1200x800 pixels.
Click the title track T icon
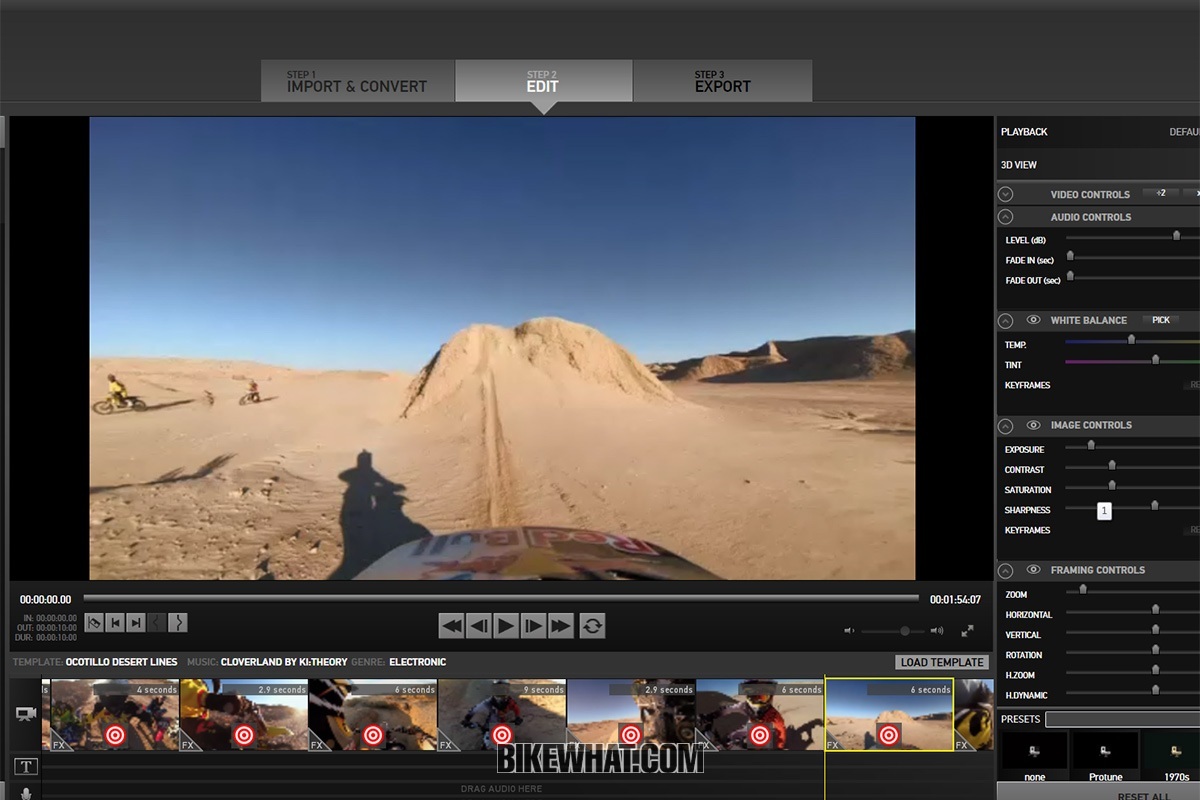[26, 766]
